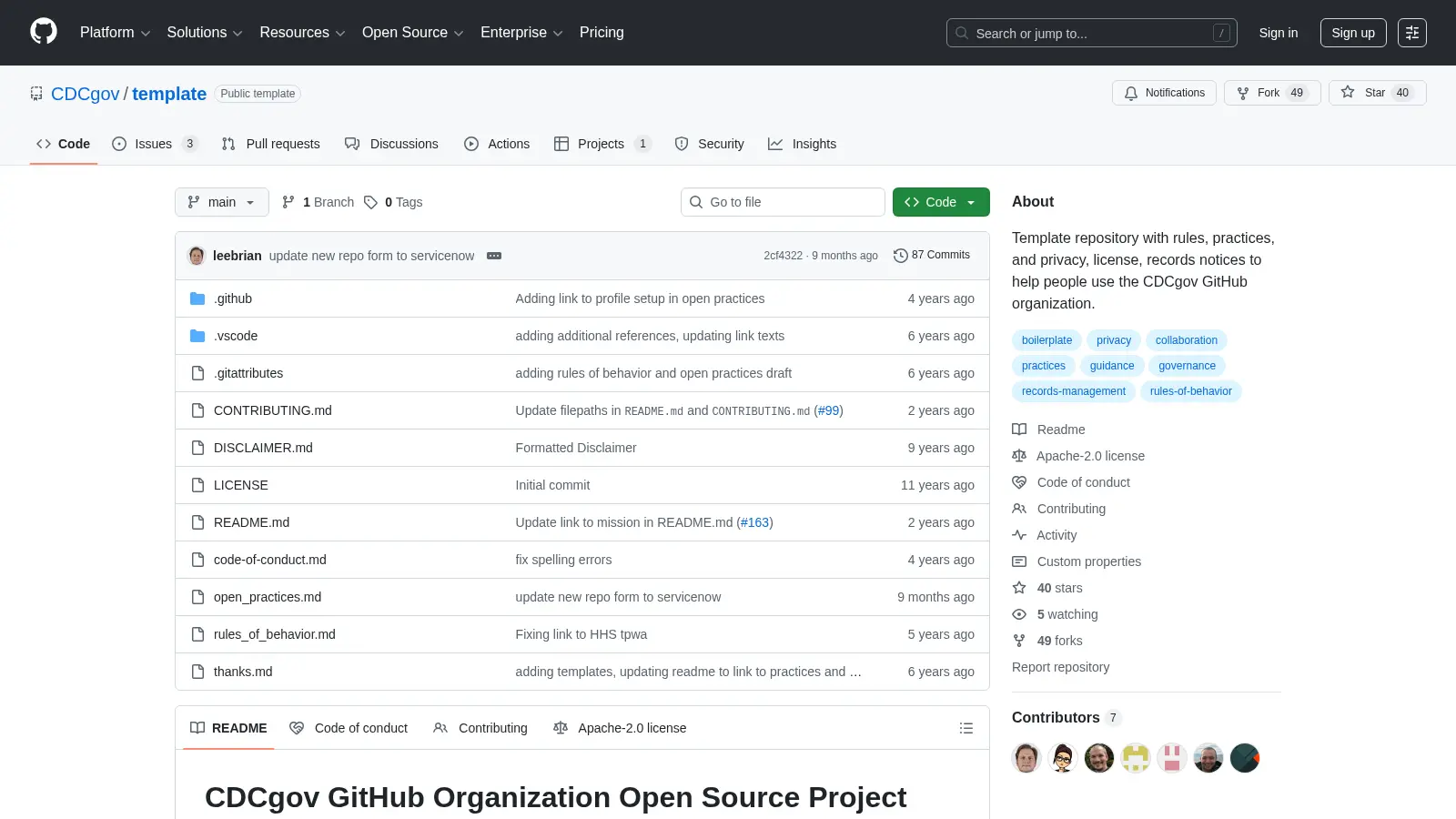
Task: Open the commit details ellipsis icon
Action: pos(494,256)
